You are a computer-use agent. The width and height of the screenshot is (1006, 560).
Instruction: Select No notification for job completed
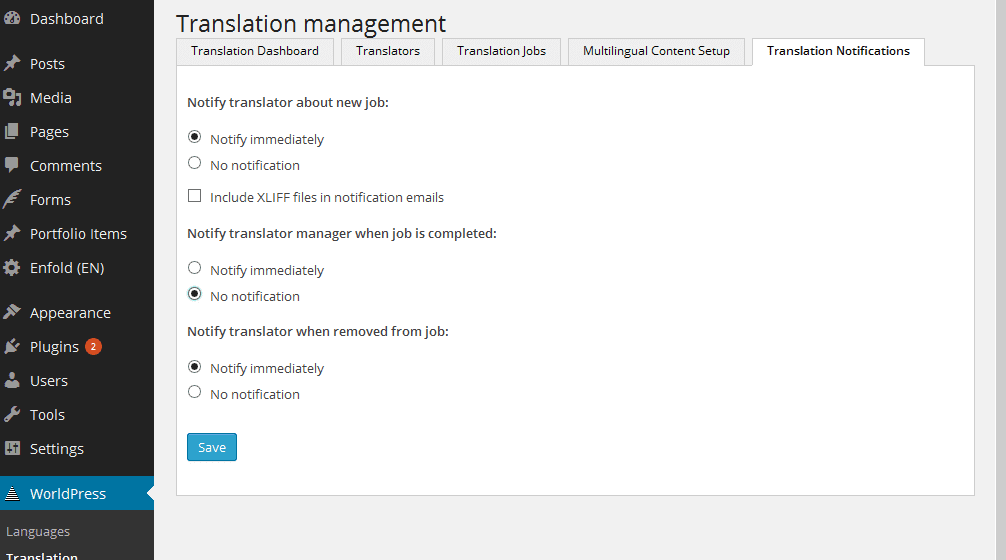coord(194,294)
